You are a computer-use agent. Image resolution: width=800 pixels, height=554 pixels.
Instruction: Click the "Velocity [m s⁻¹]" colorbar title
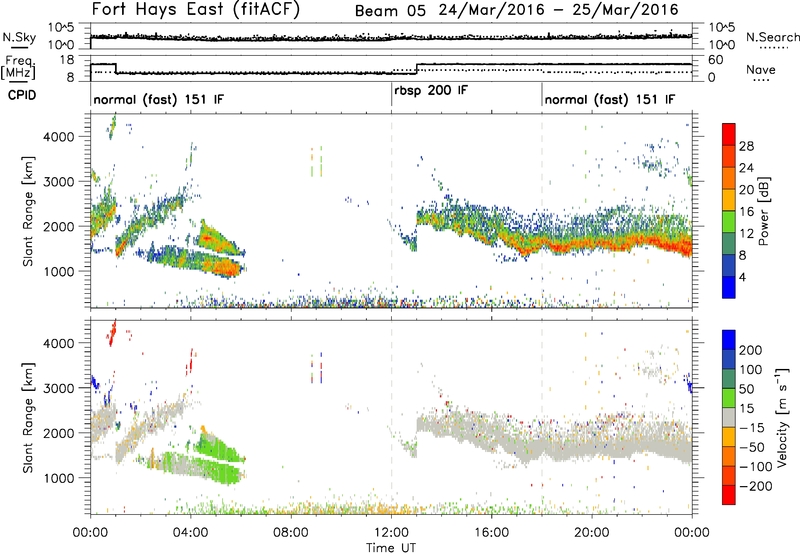pos(781,417)
